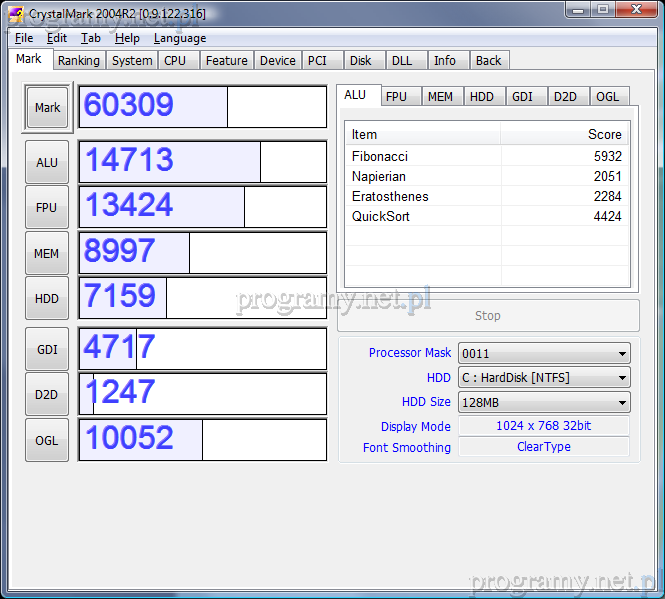Open the Language menu
This screenshot has width=665, height=599.
[x=180, y=38]
